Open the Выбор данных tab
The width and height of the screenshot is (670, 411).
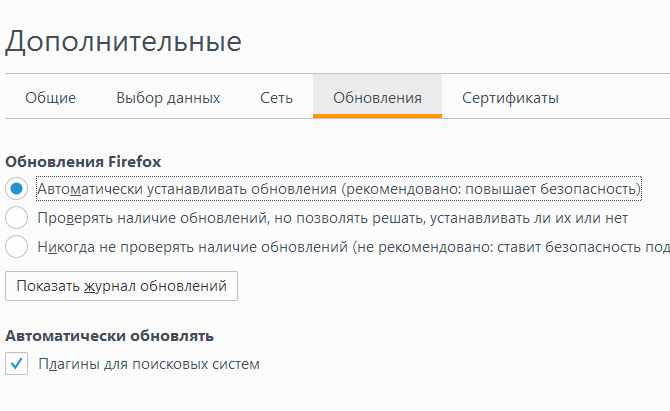168,98
